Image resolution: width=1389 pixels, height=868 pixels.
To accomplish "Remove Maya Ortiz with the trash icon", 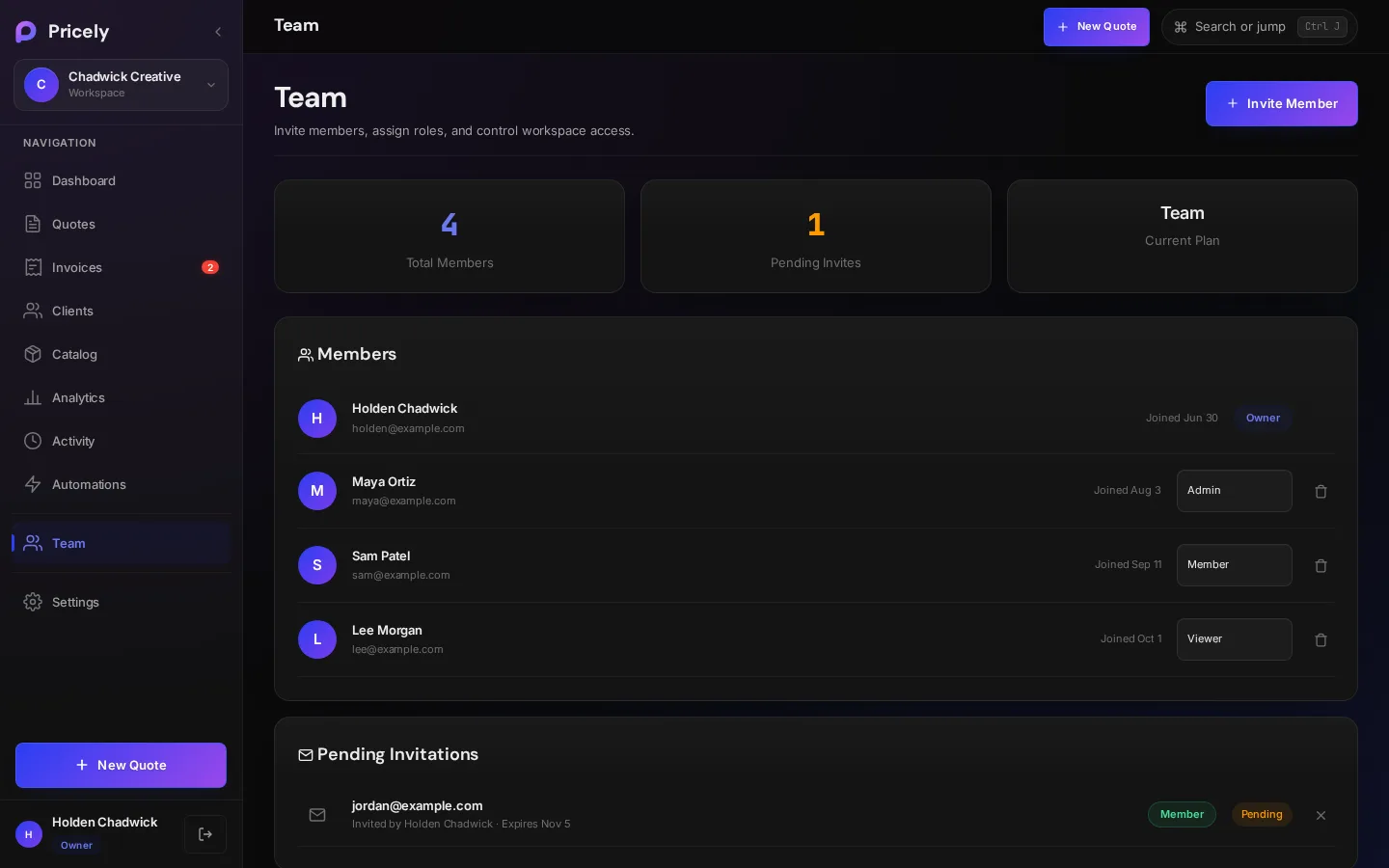I will 1321,491.
